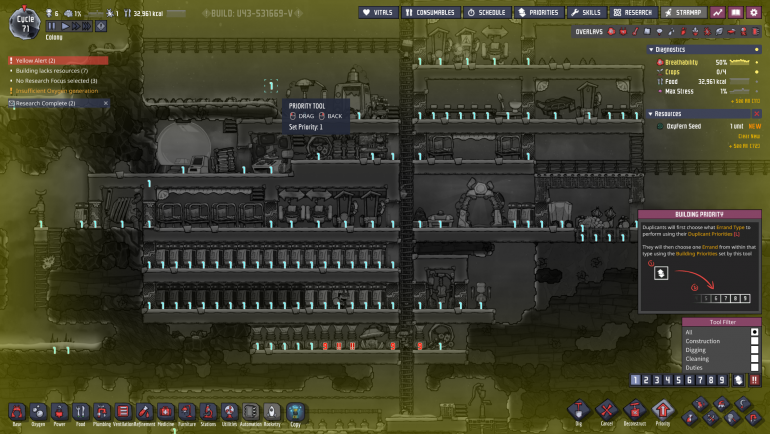The image size is (770, 434).
Task: Select the Deconstruct tool
Action: pyautogui.click(x=635, y=410)
